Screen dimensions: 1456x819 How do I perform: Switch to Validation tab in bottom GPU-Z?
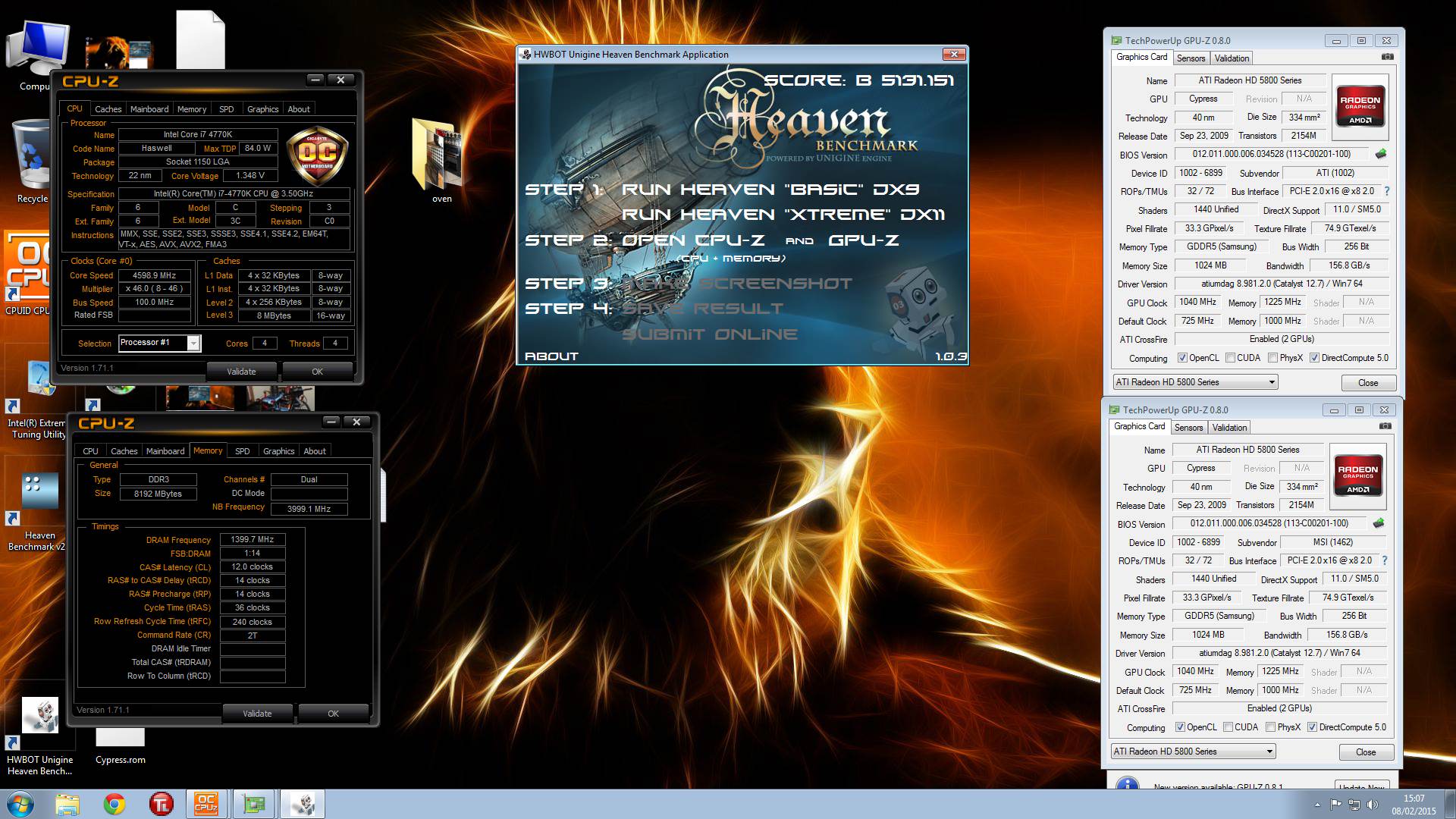[x=1229, y=428]
